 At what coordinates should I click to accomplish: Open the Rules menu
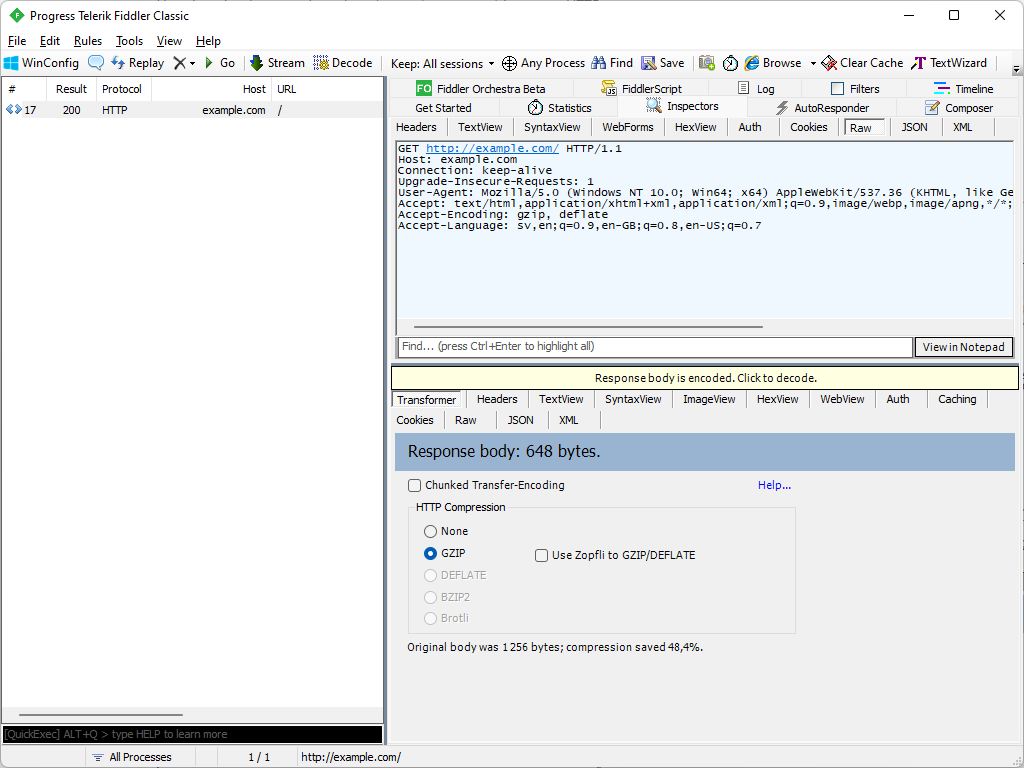click(x=88, y=41)
